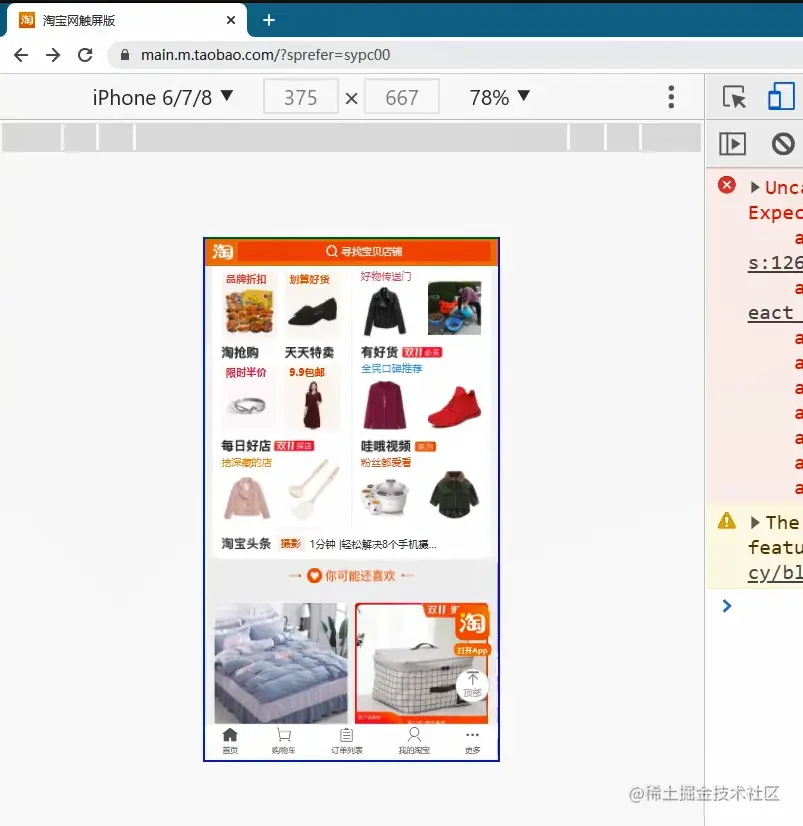Open device toolbar more options menu
Viewport: 803px width, 826px height.
pyautogui.click(x=671, y=97)
